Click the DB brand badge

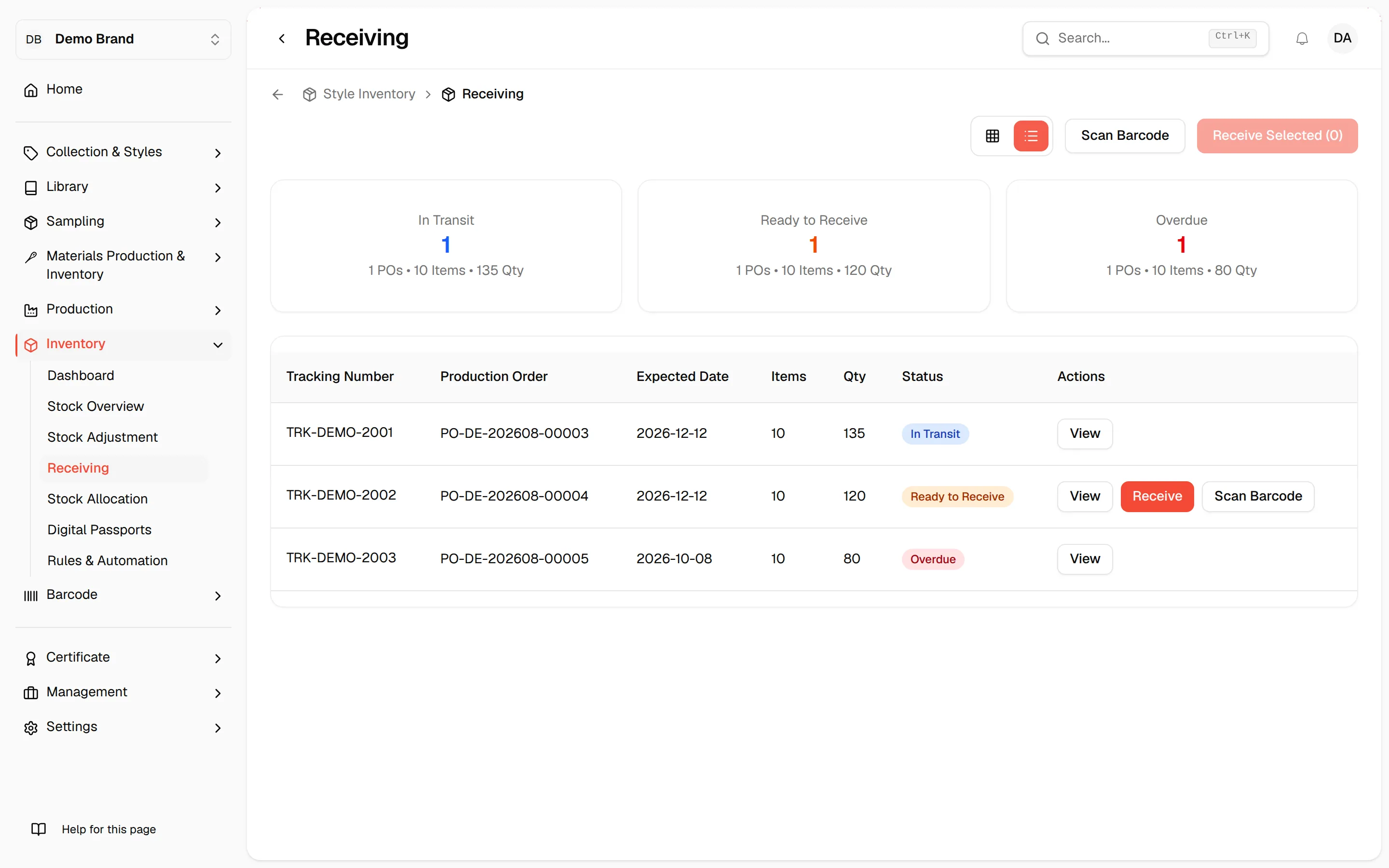click(34, 39)
